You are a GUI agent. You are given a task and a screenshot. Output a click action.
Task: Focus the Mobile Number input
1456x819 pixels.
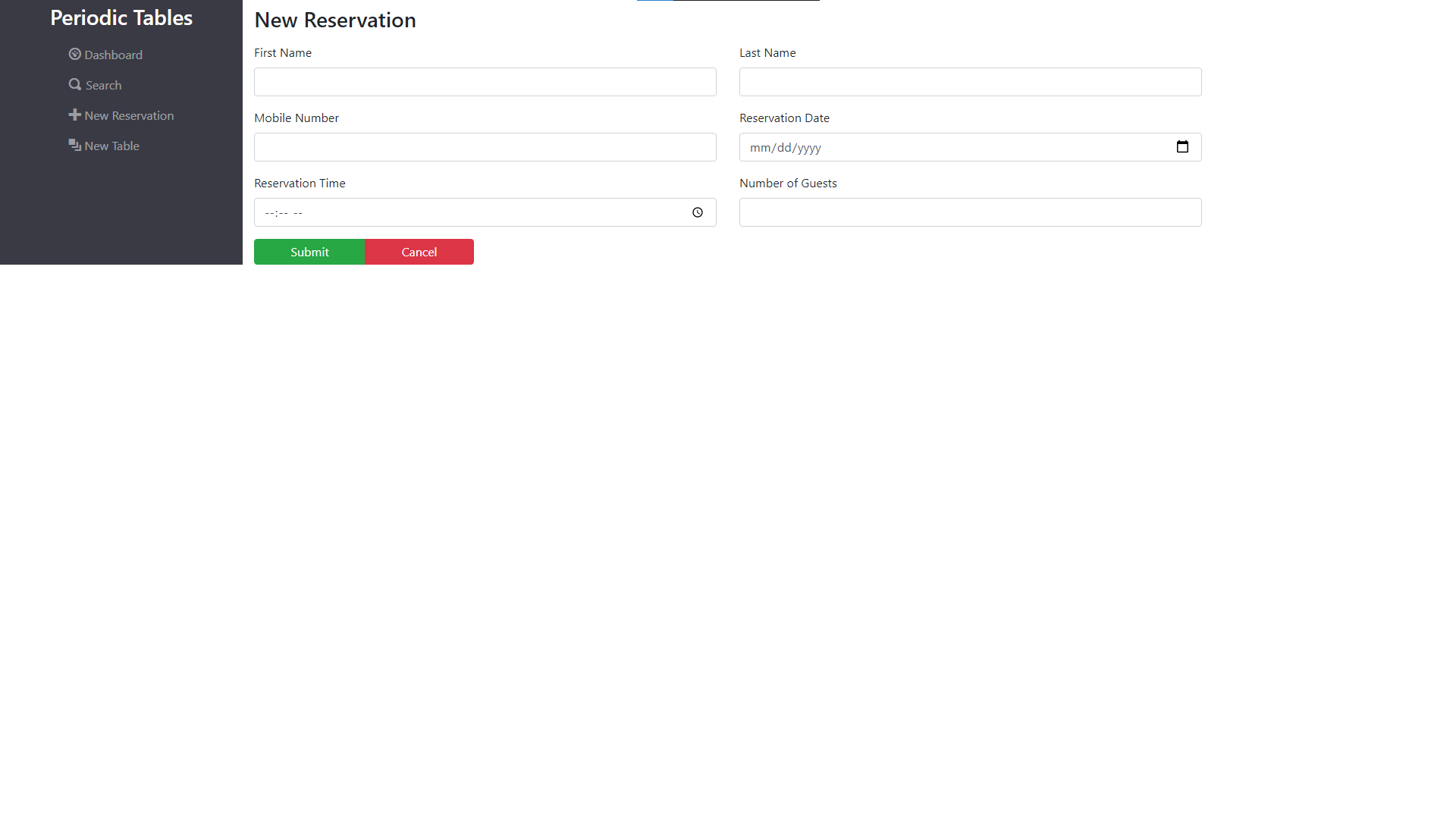click(x=485, y=146)
